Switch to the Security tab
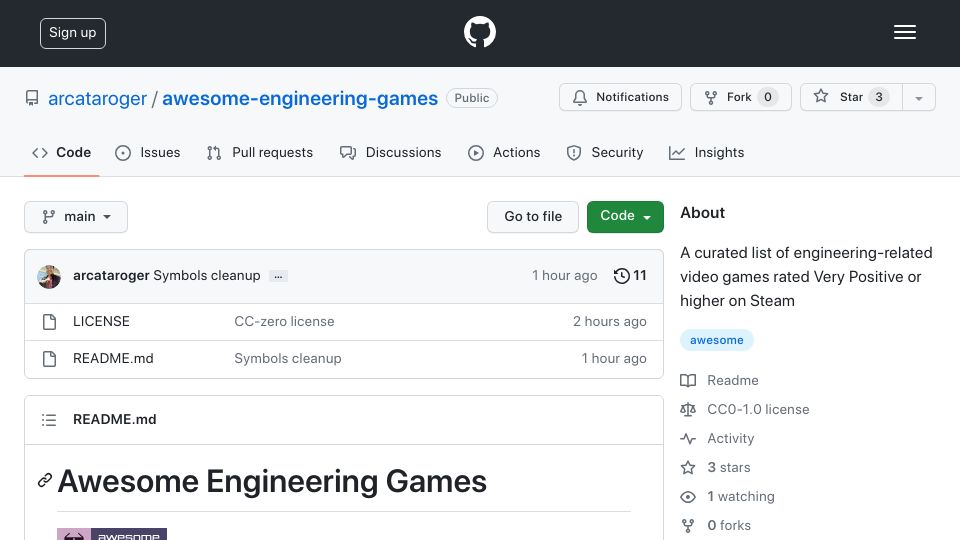 605,152
